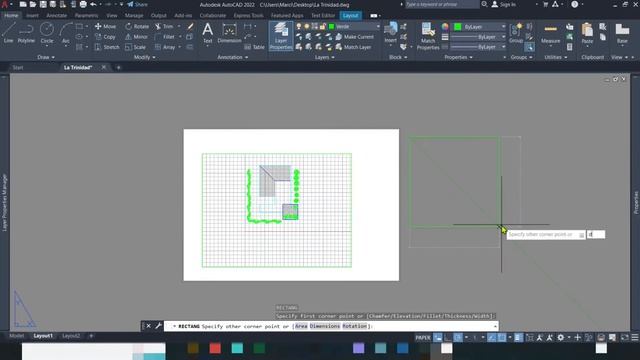Open the Insert ribbon tab
Image resolution: width=640 pixels, height=360 pixels.
click(32, 16)
